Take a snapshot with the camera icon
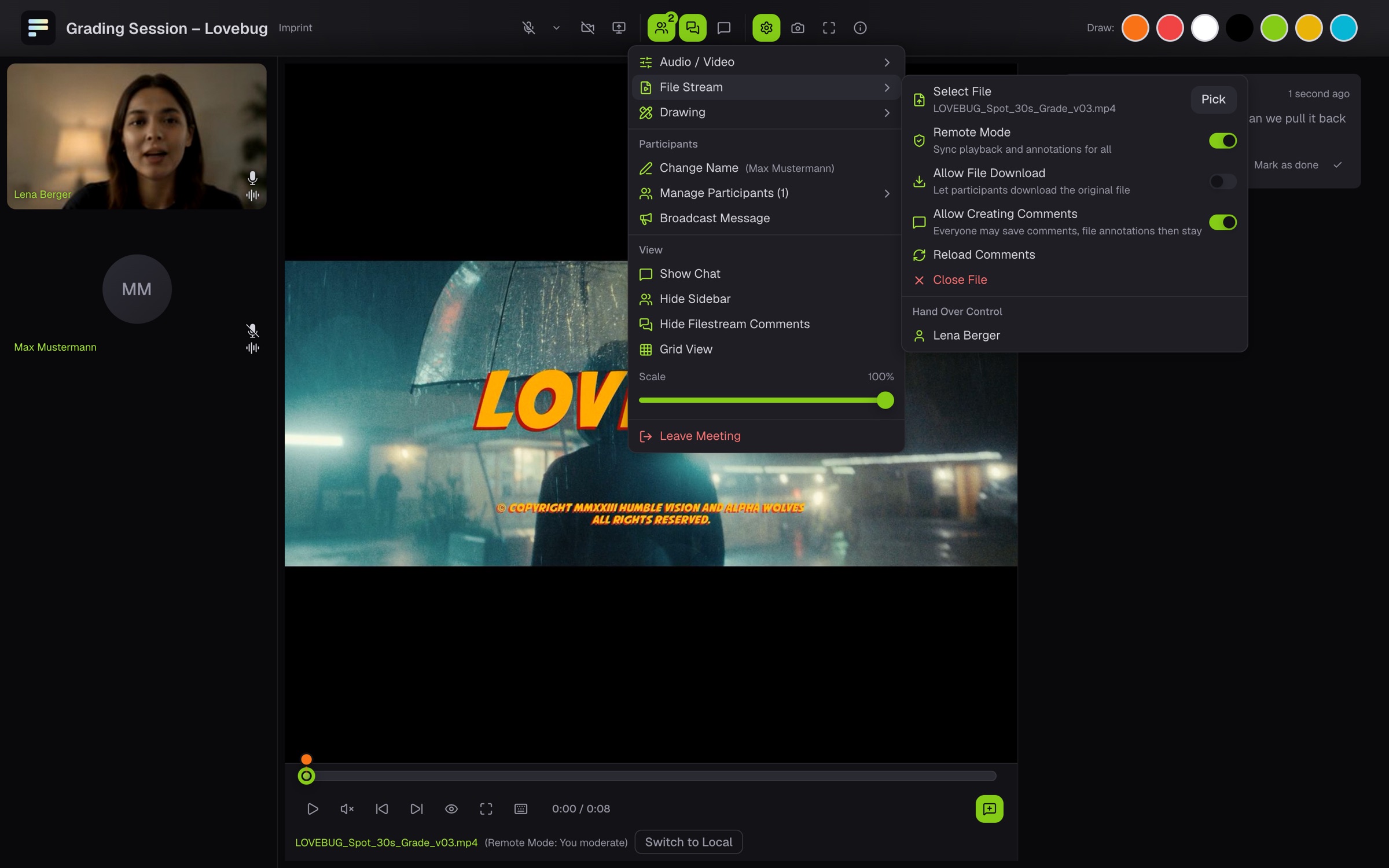This screenshot has height=868, width=1389. click(x=798, y=28)
